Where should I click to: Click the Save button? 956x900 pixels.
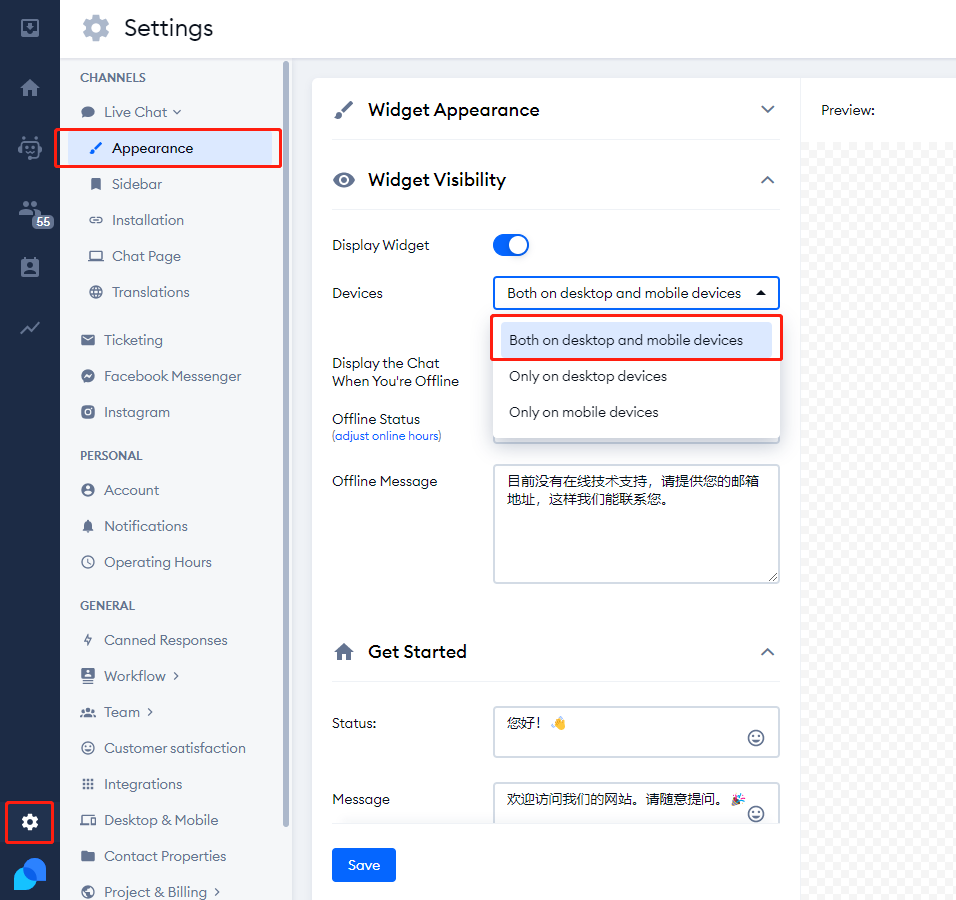point(363,865)
